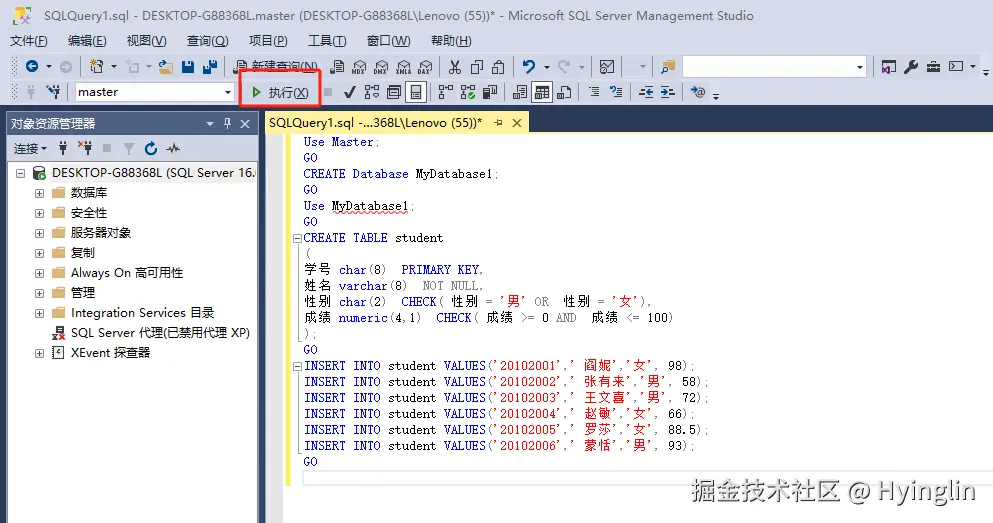Viewport: 993px width, 523px height.
Task: Click the Save All icon
Action: coord(210,66)
